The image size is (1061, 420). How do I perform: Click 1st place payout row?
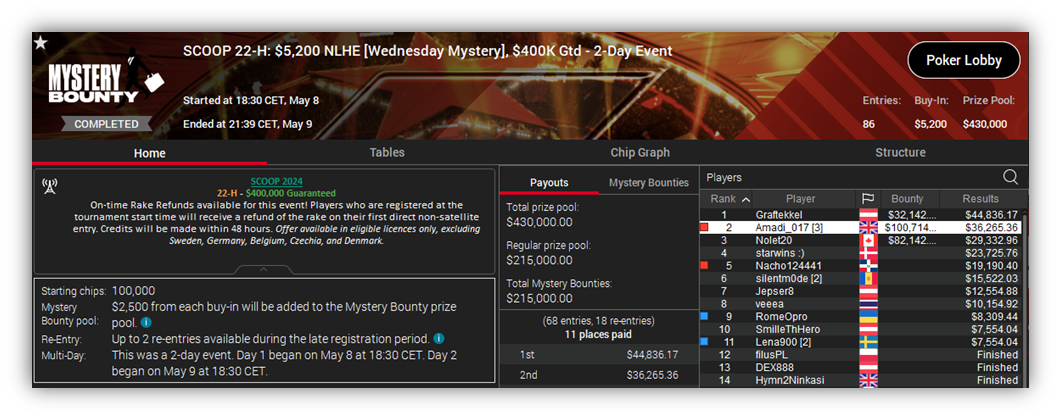[599, 354]
